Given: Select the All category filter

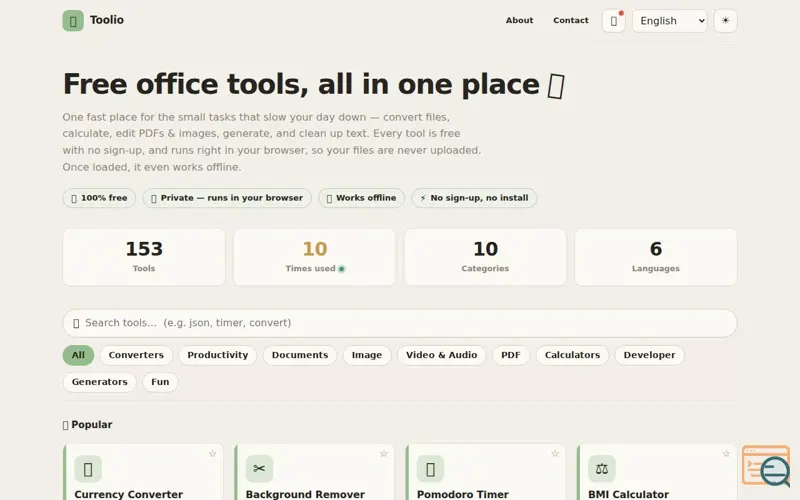Looking at the screenshot, I should [x=78, y=355].
